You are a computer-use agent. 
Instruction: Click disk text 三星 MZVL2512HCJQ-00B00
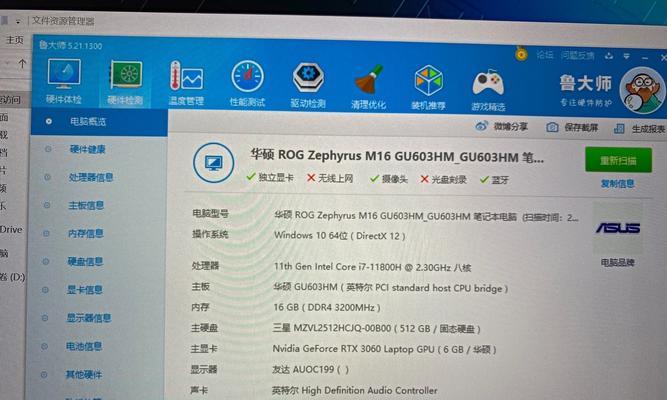[x=331, y=328]
